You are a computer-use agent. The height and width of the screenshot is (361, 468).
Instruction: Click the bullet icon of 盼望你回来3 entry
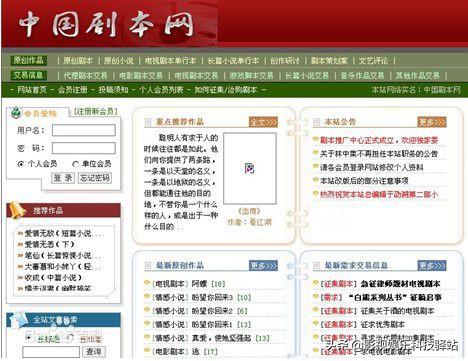pos(147,297)
